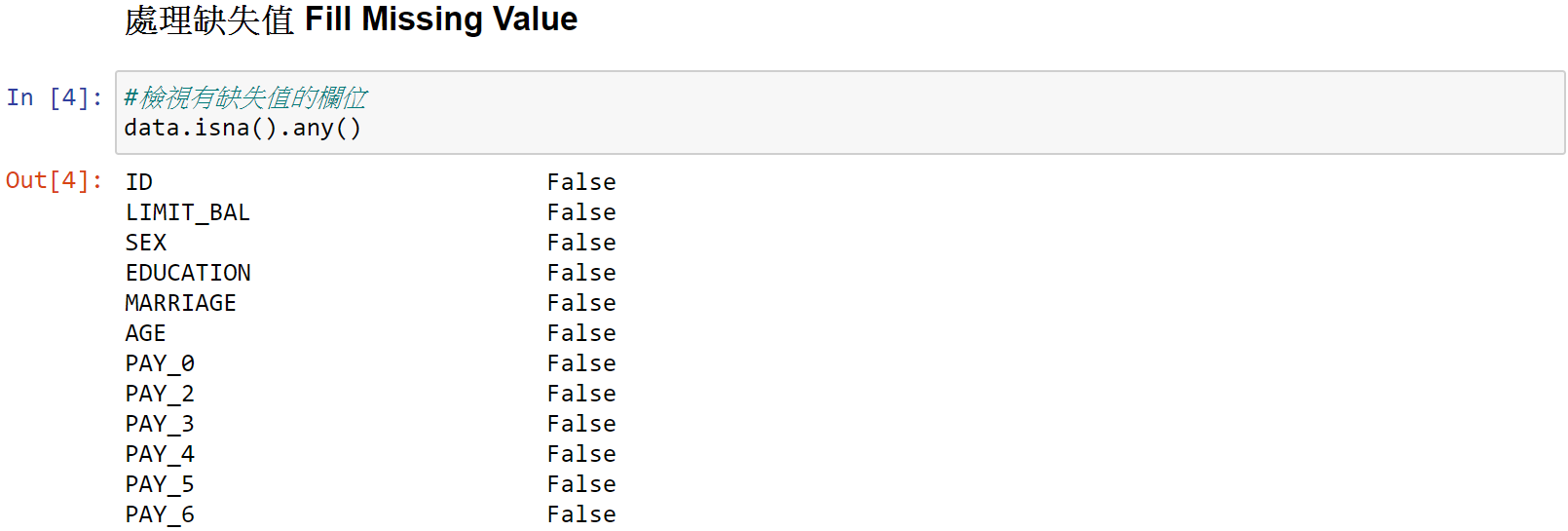This screenshot has height=531, width=1568.
Task: Click the SEX column name
Action: coord(146,243)
